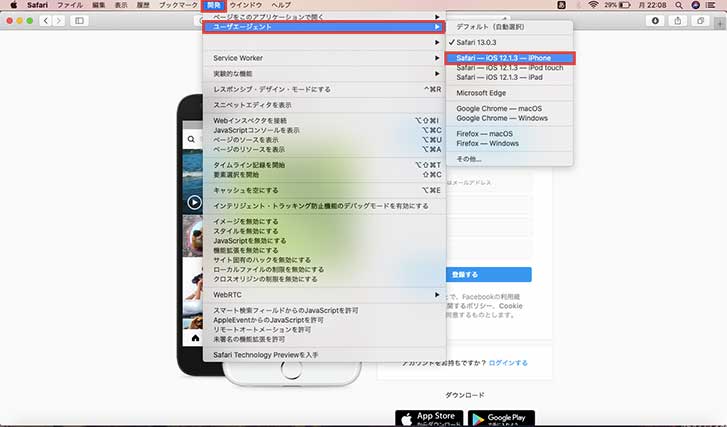Open the Share button in toolbar

click(678, 20)
